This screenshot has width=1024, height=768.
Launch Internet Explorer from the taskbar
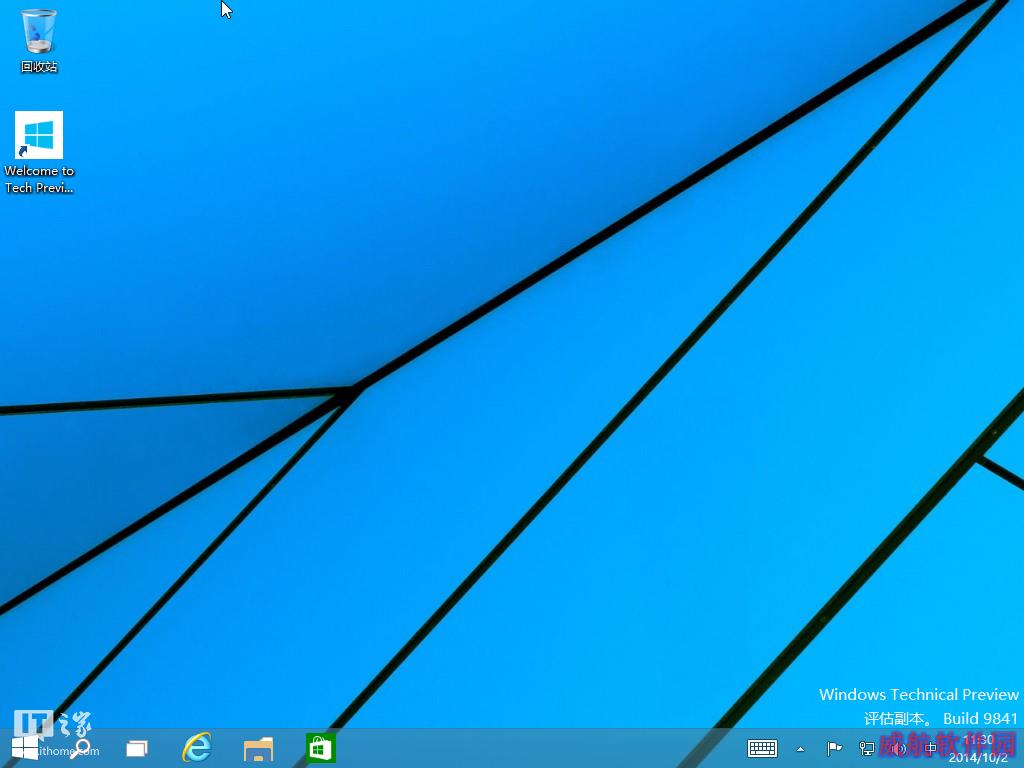click(x=197, y=747)
